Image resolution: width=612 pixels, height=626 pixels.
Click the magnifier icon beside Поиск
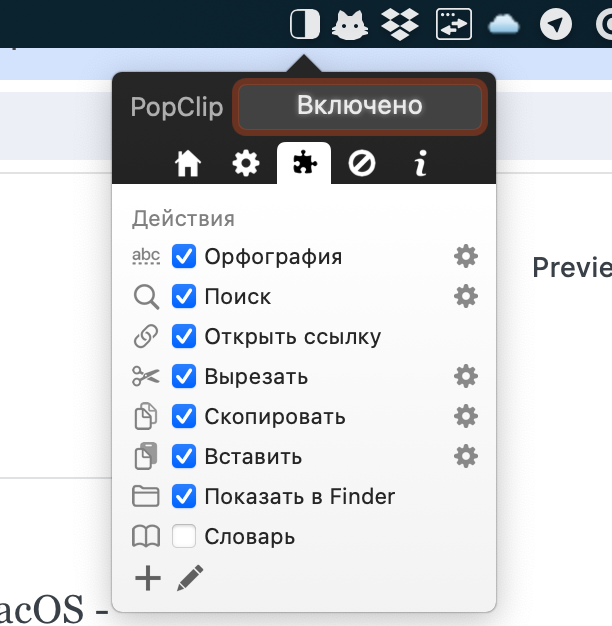(146, 297)
